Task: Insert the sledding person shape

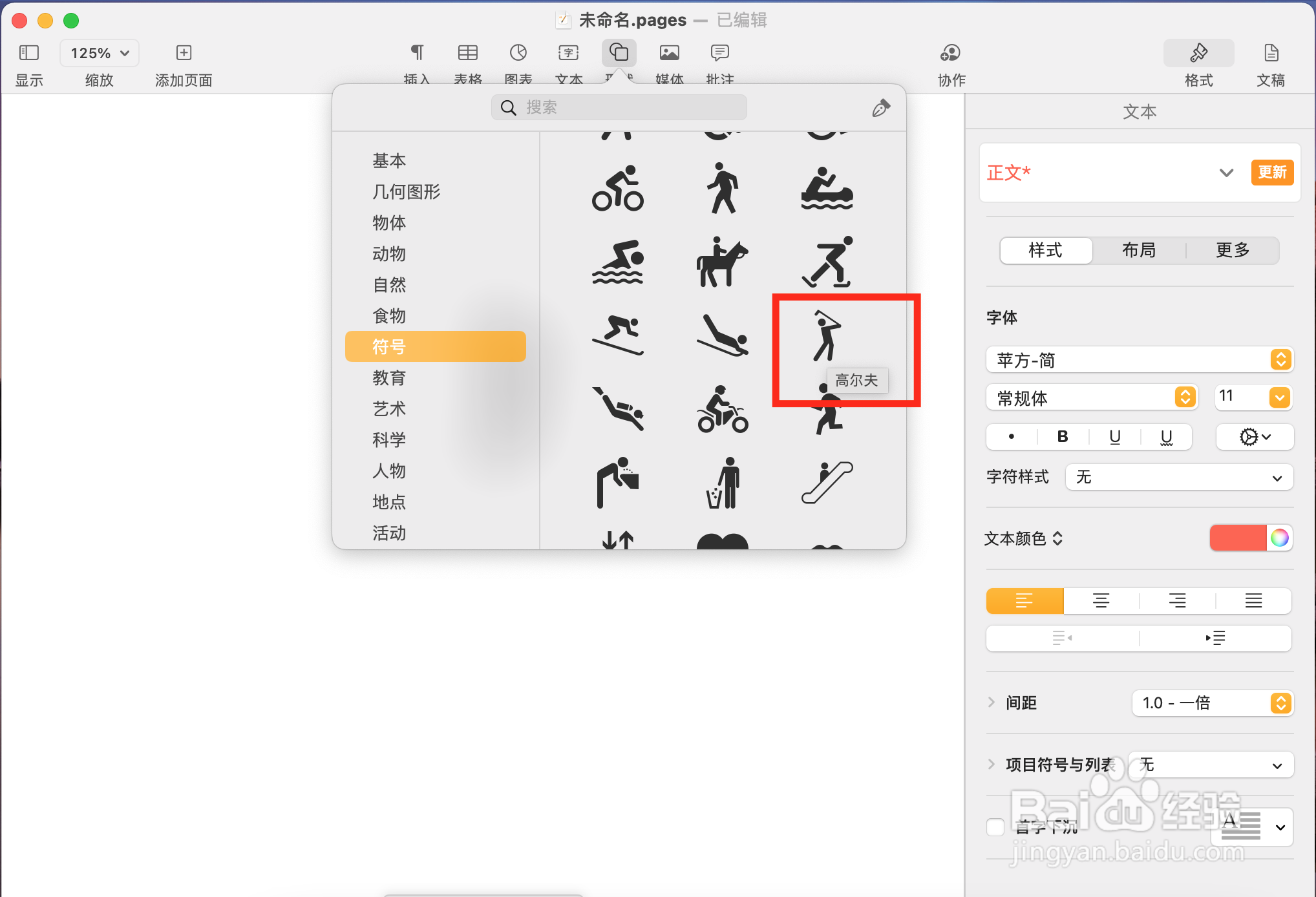Action: 723,335
